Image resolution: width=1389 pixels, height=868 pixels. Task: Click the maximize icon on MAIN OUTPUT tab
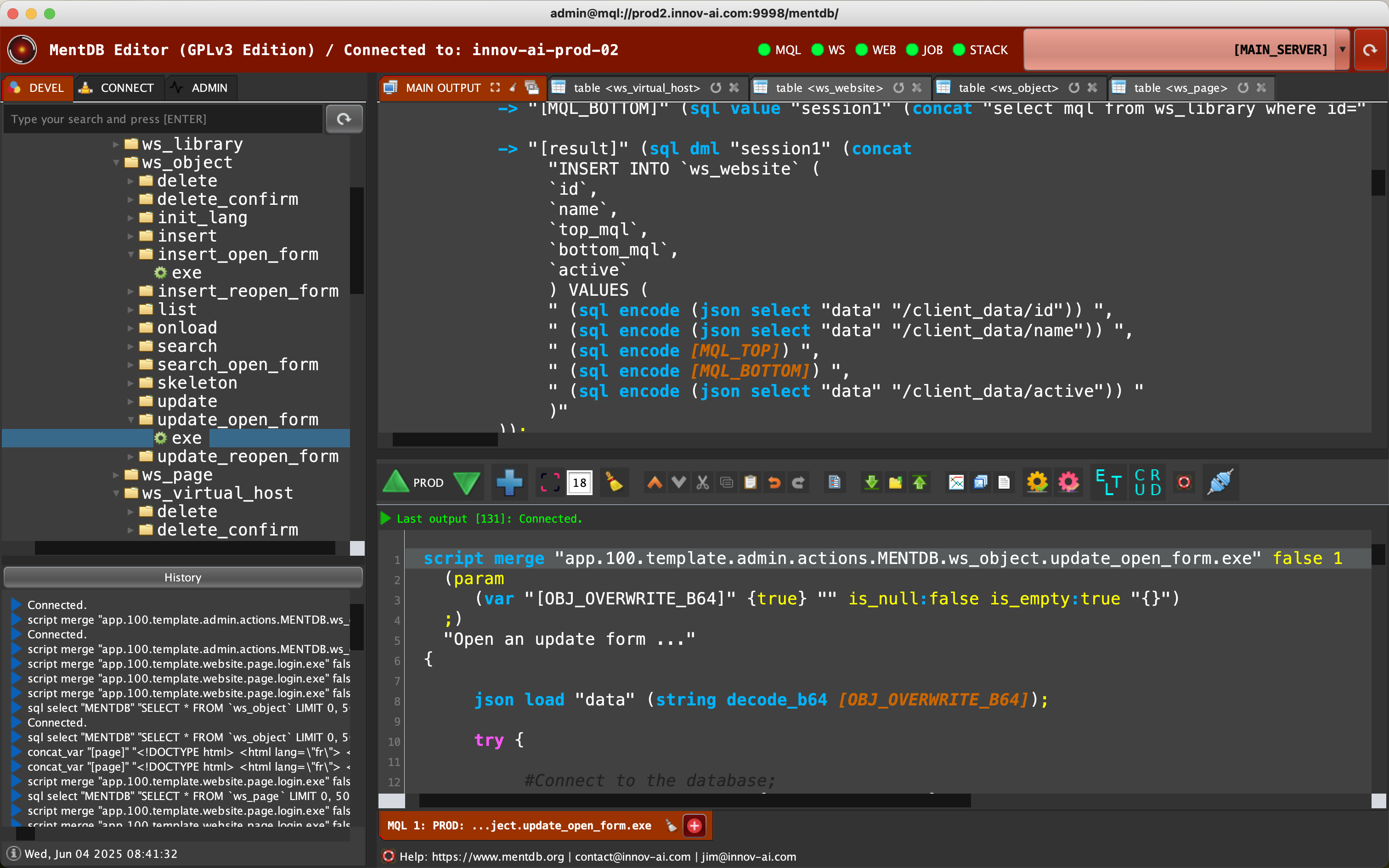click(x=495, y=88)
